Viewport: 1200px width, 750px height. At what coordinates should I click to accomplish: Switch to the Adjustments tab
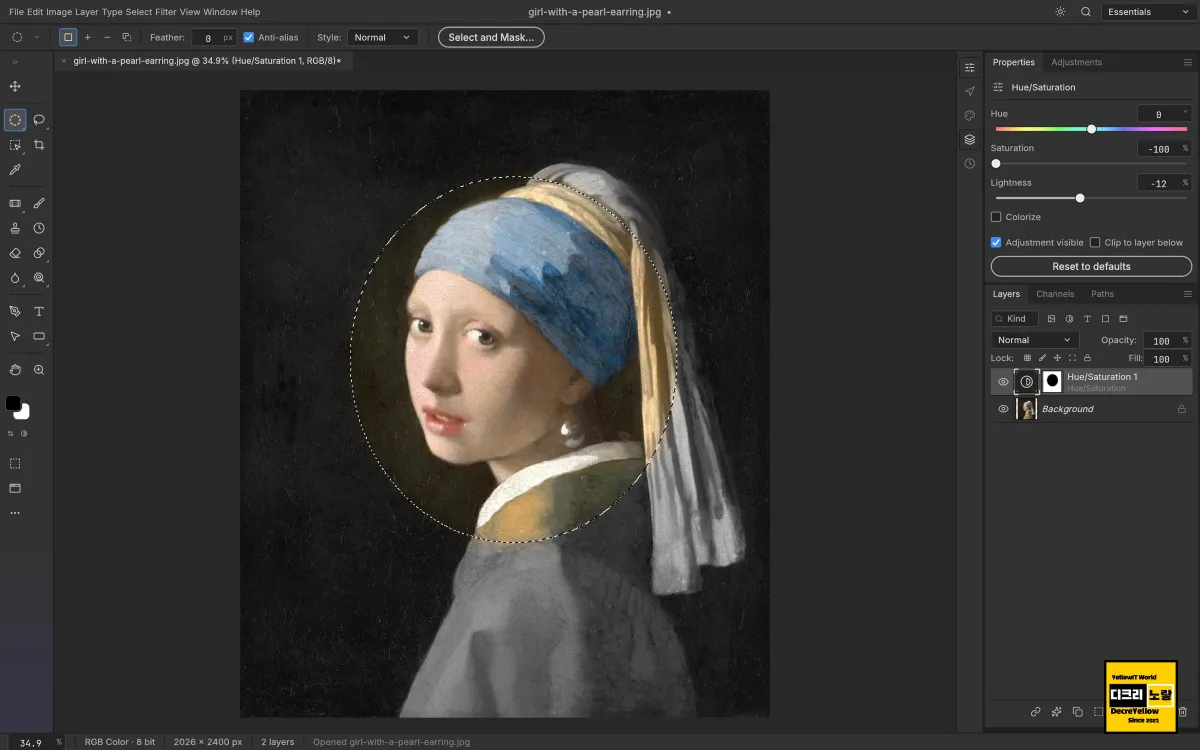[1076, 62]
